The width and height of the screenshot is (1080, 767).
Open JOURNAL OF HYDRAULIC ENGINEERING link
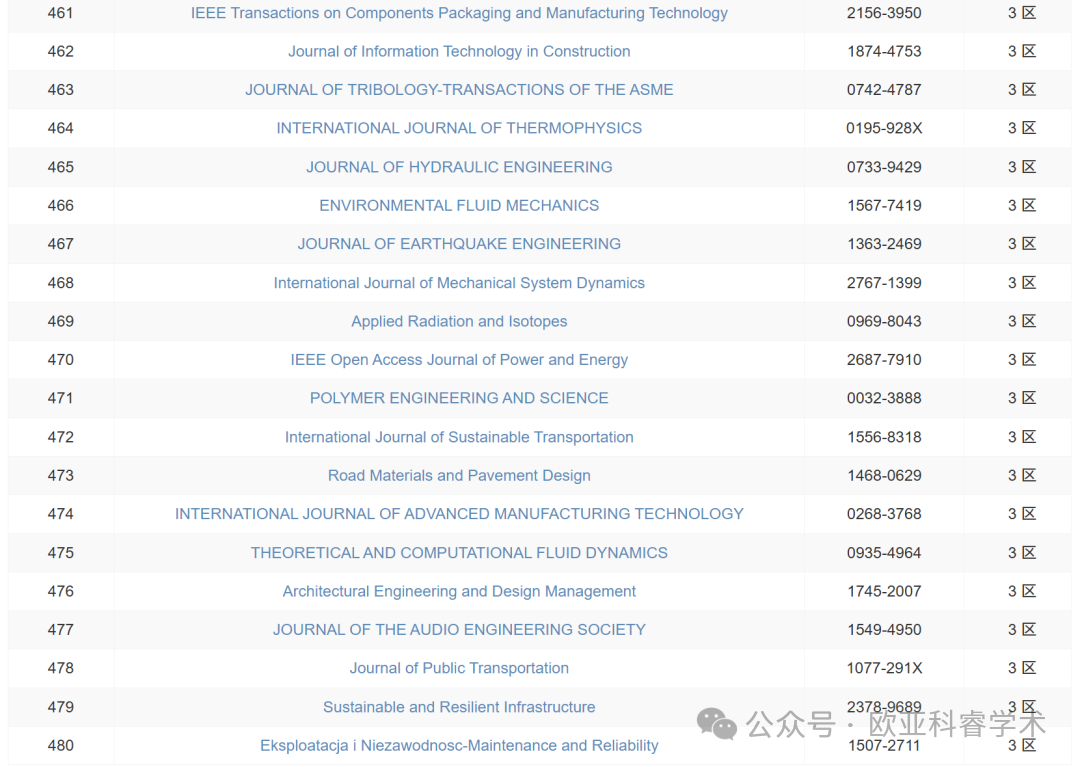pyautogui.click(x=459, y=167)
